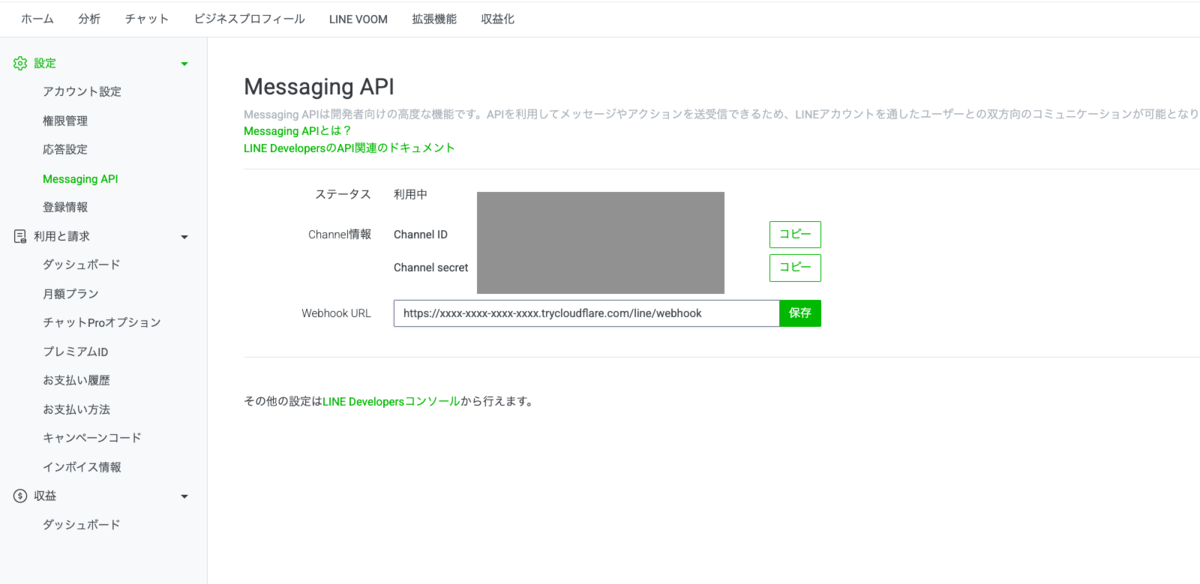Open お支払い方法 in sidebar

[76, 410]
